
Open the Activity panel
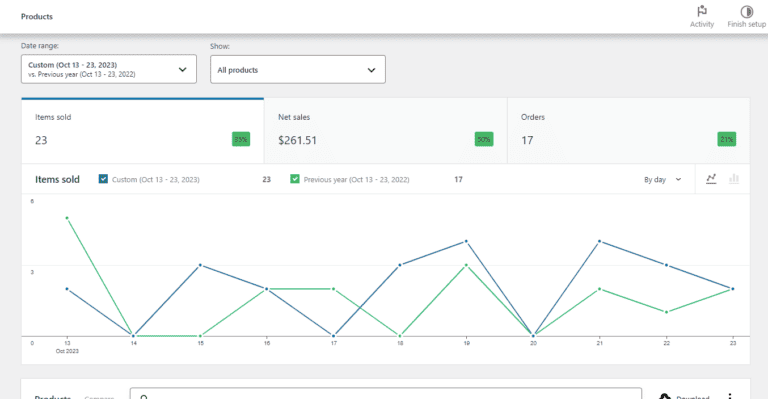tap(702, 17)
